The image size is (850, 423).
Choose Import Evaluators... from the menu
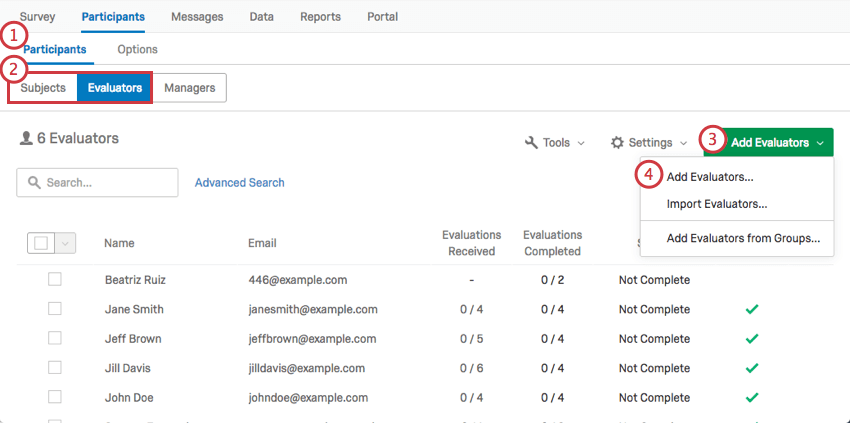pyautogui.click(x=716, y=204)
